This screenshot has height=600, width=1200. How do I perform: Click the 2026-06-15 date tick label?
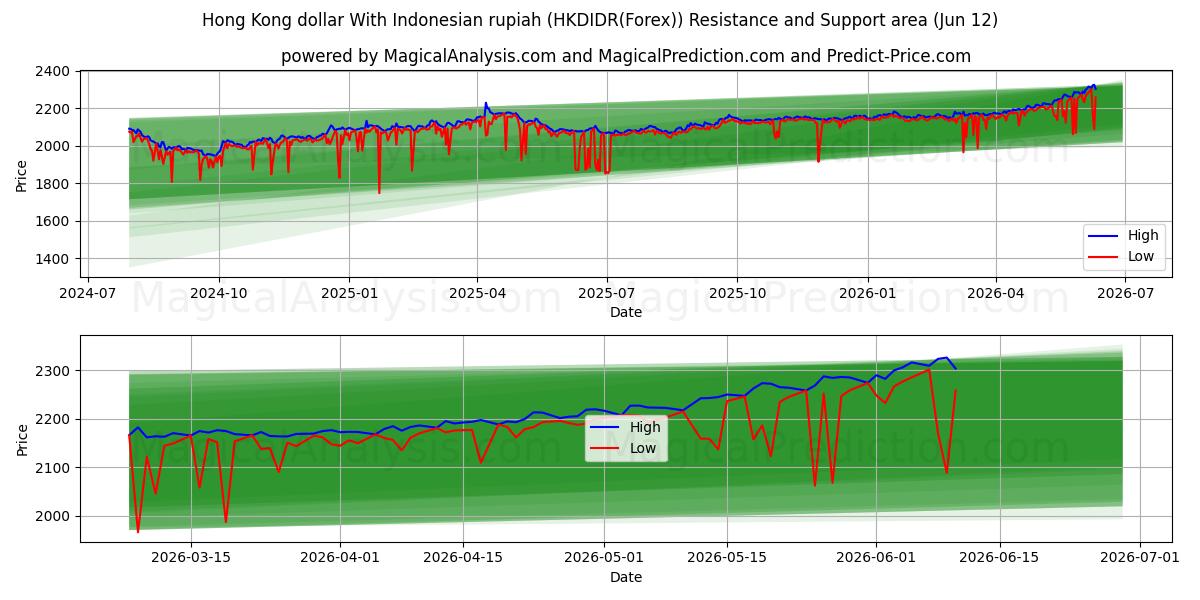(1000, 559)
